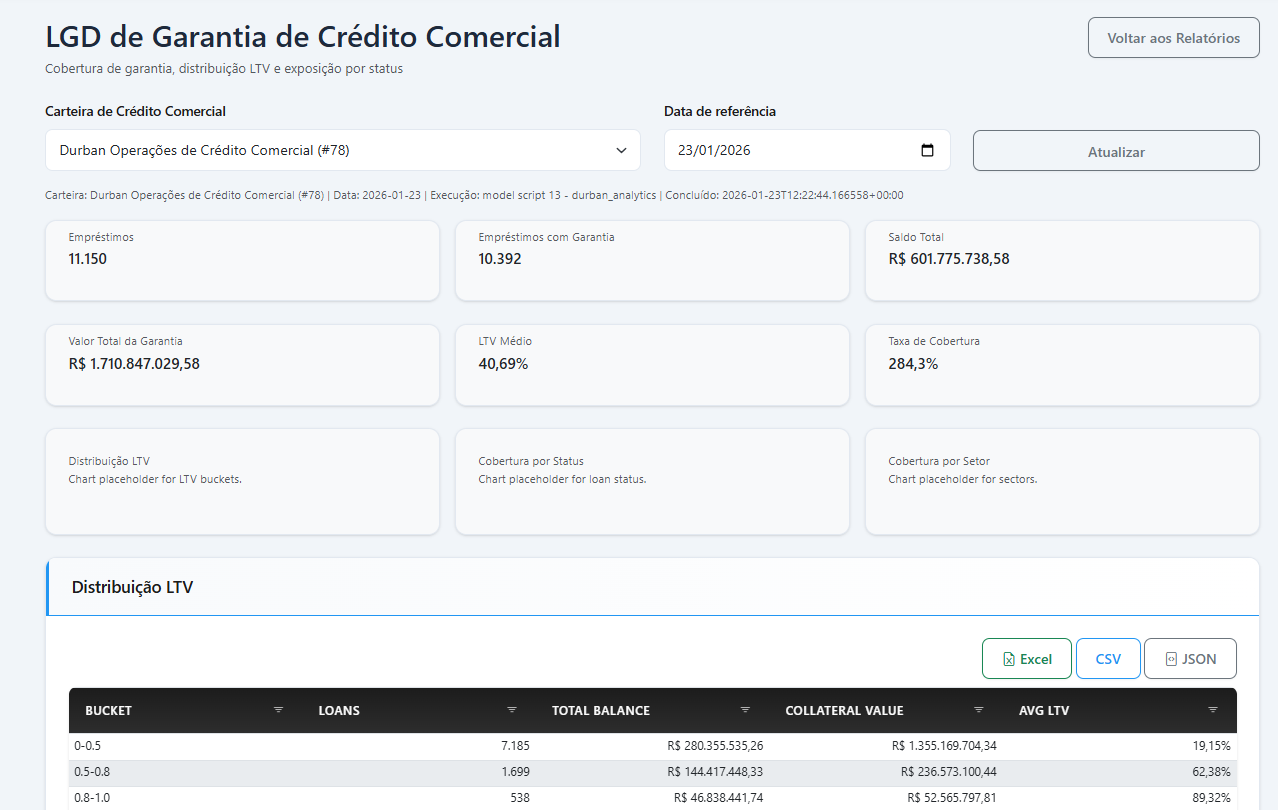Click Voltar aos Relatórios button
This screenshot has width=1278, height=810.
[x=1174, y=38]
